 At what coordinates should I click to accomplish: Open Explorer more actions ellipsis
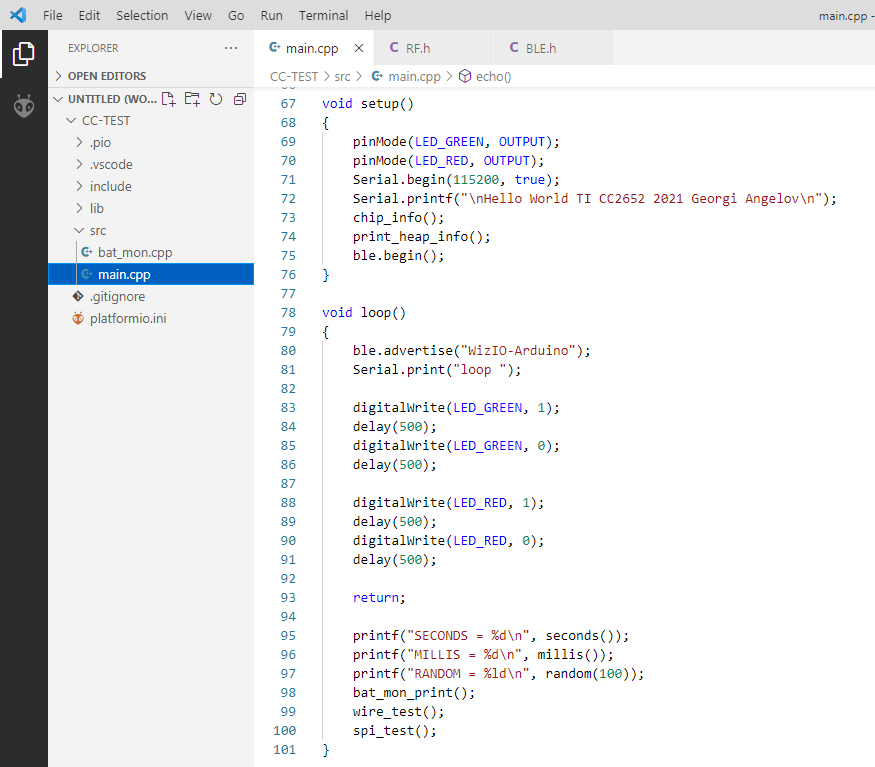point(231,48)
